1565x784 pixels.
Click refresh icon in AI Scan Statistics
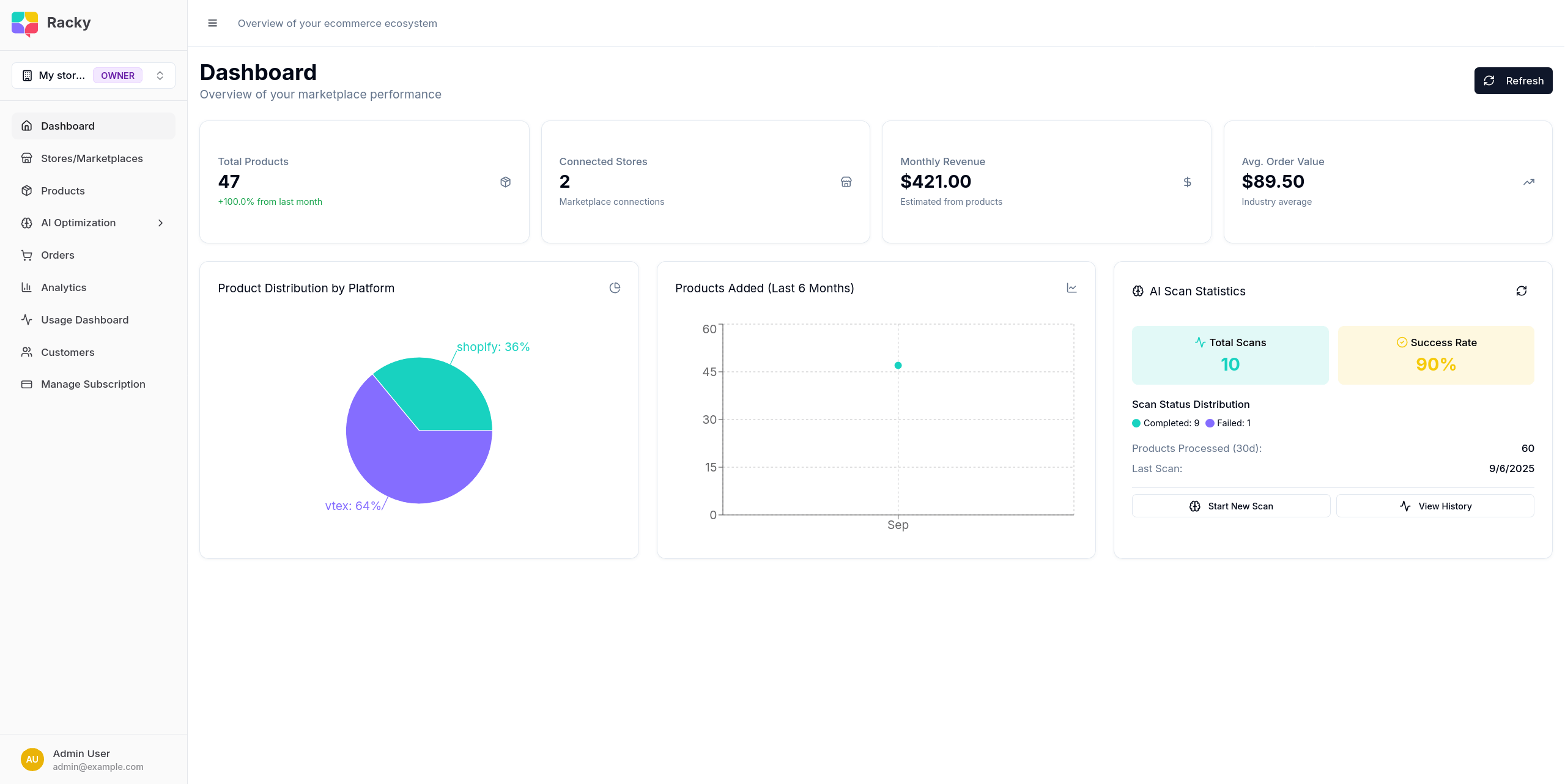click(x=1521, y=291)
